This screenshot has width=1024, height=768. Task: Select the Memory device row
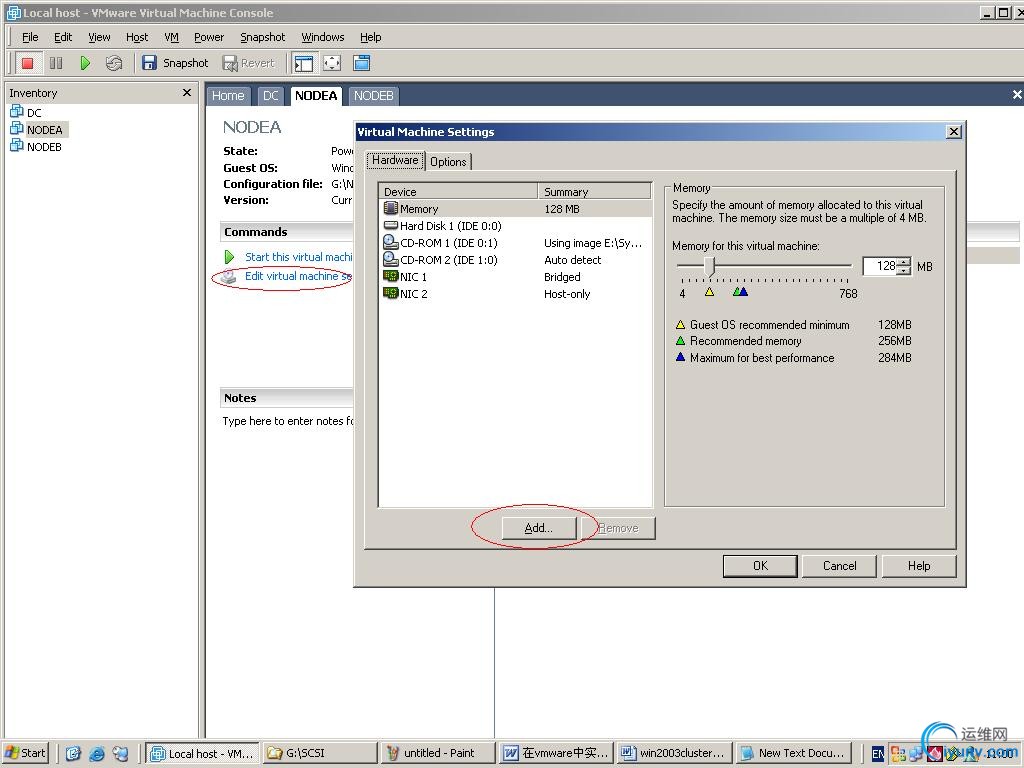click(515, 209)
